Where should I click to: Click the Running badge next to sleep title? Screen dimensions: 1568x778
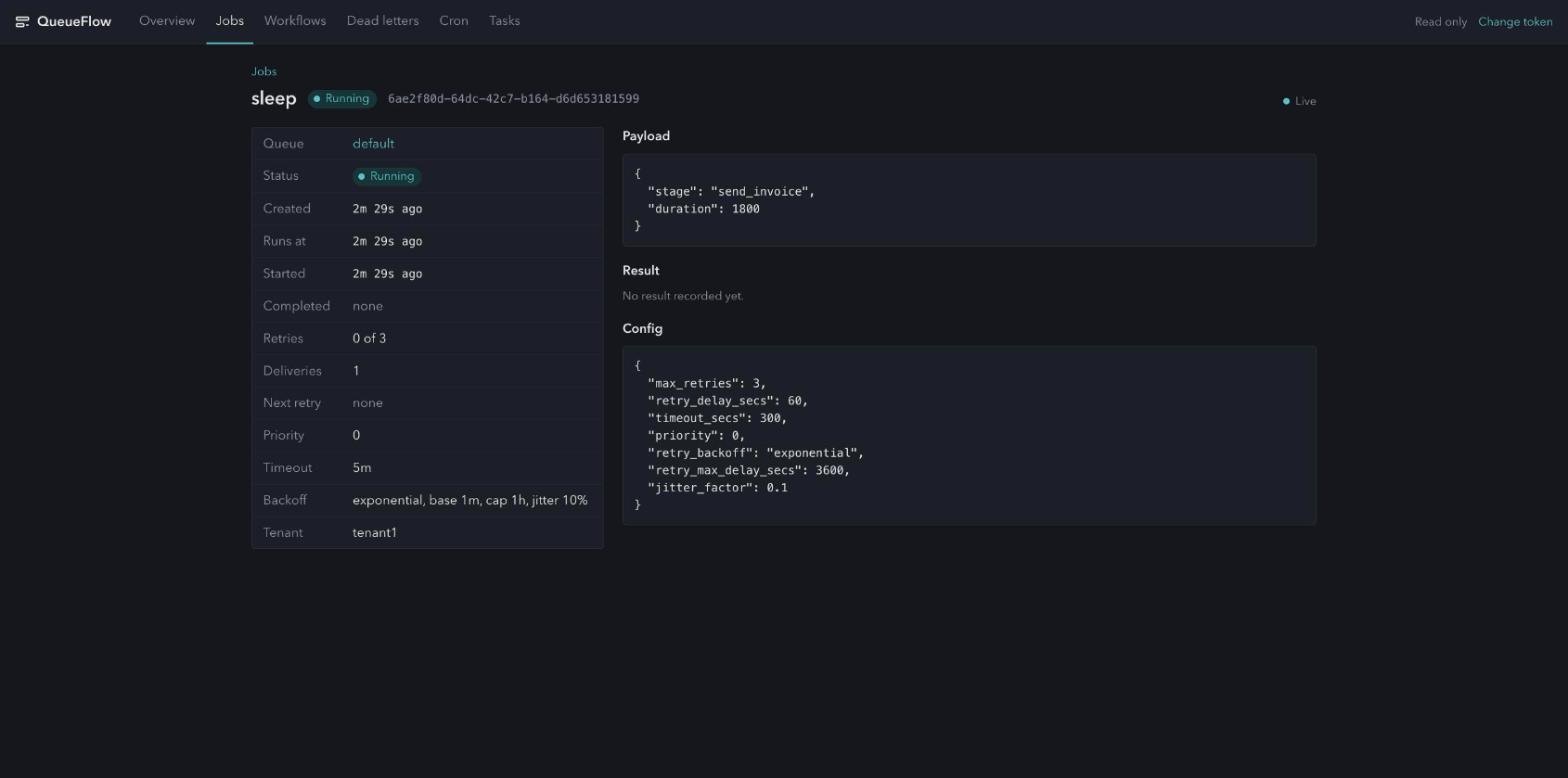(x=342, y=99)
